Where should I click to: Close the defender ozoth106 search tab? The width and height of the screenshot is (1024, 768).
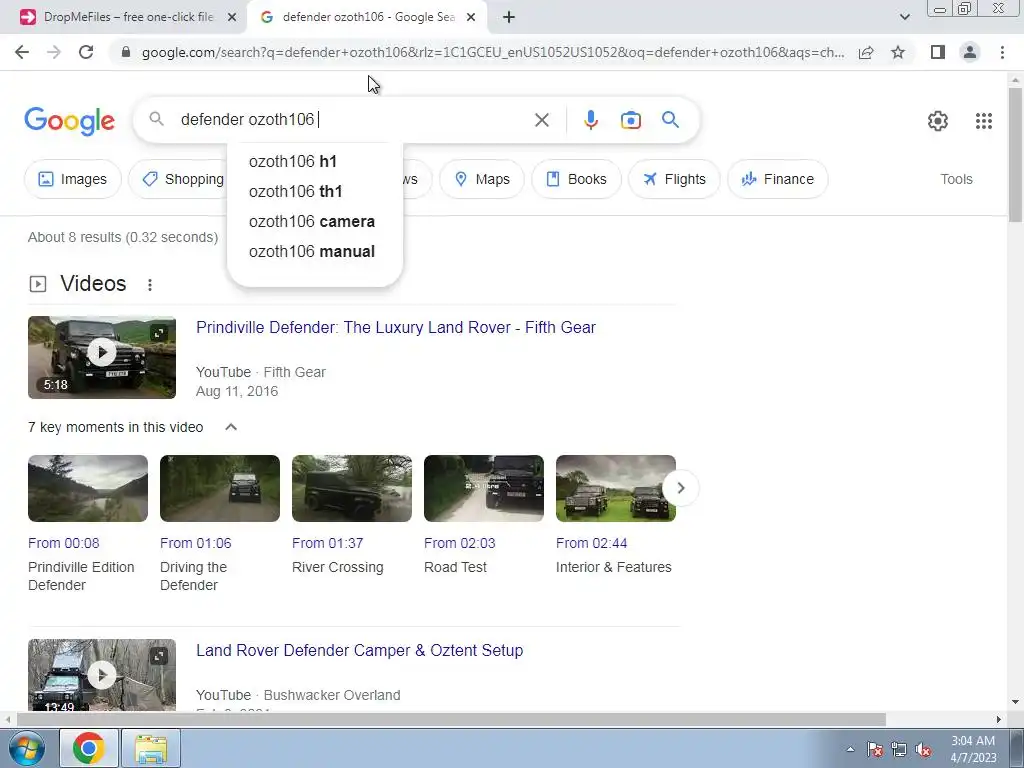(471, 18)
